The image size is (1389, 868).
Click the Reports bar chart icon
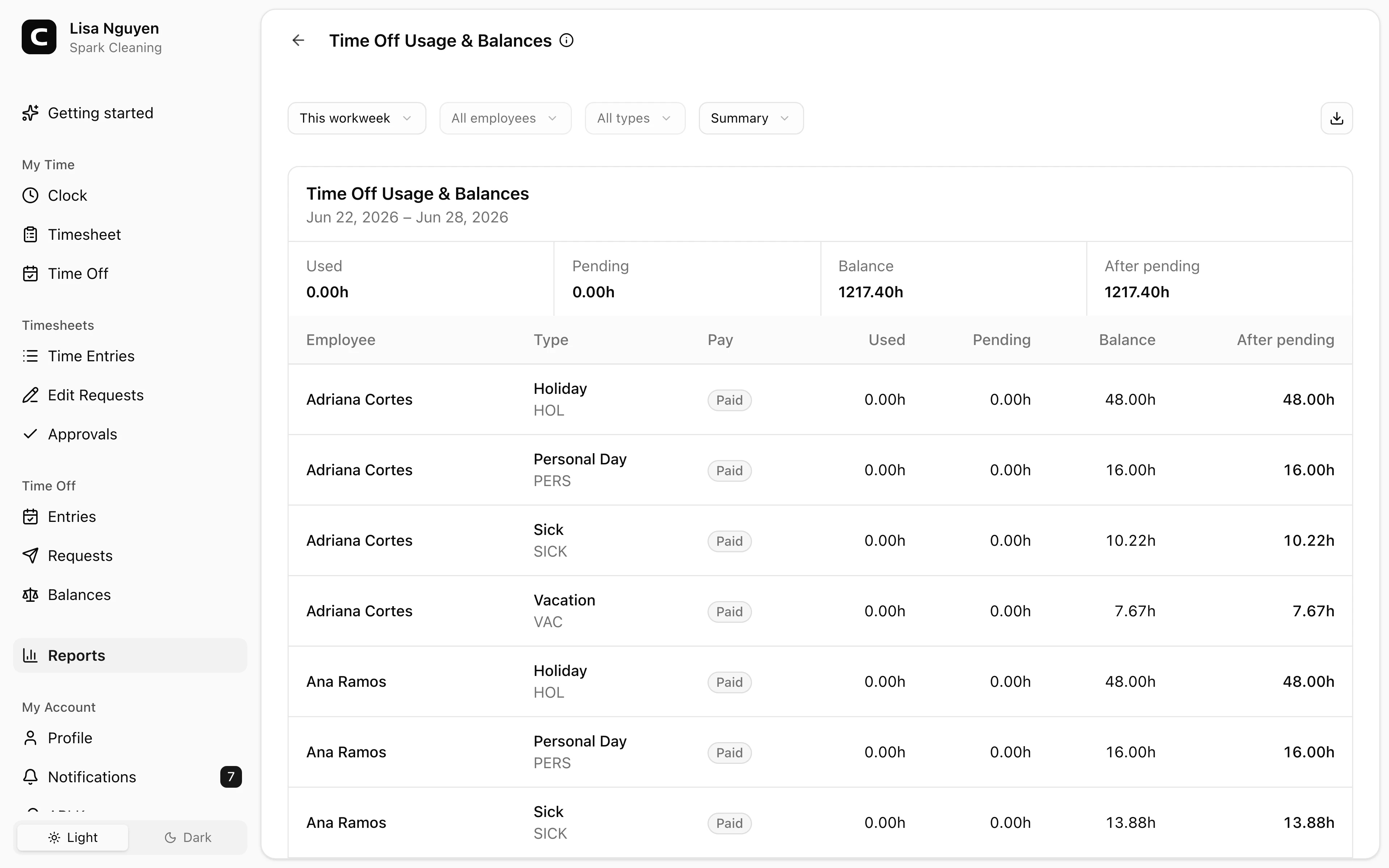(x=30, y=656)
